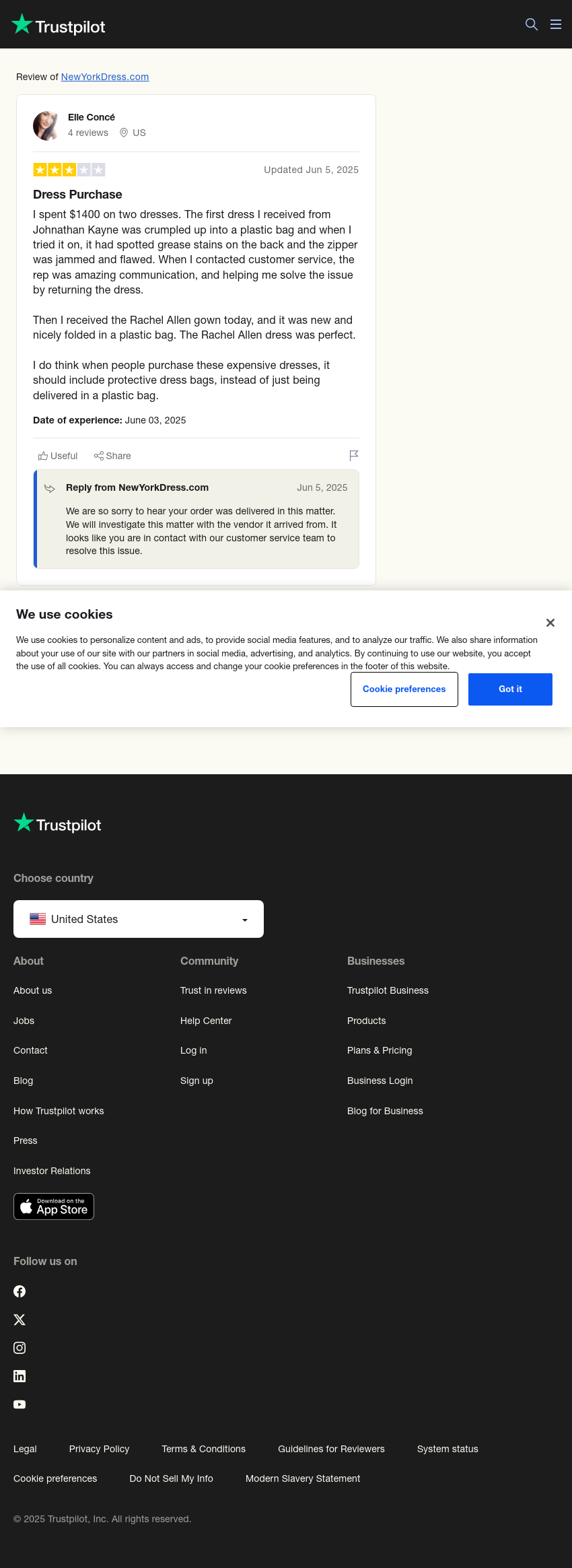Click the 'Updated Jun 5, 2025' date
The width and height of the screenshot is (572, 1568).
[311, 170]
